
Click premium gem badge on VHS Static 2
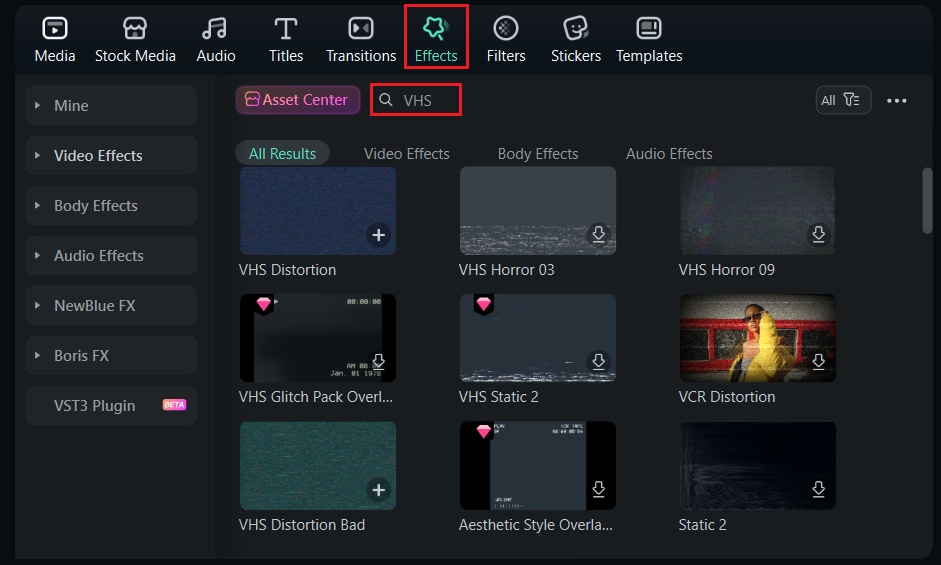[x=484, y=304]
